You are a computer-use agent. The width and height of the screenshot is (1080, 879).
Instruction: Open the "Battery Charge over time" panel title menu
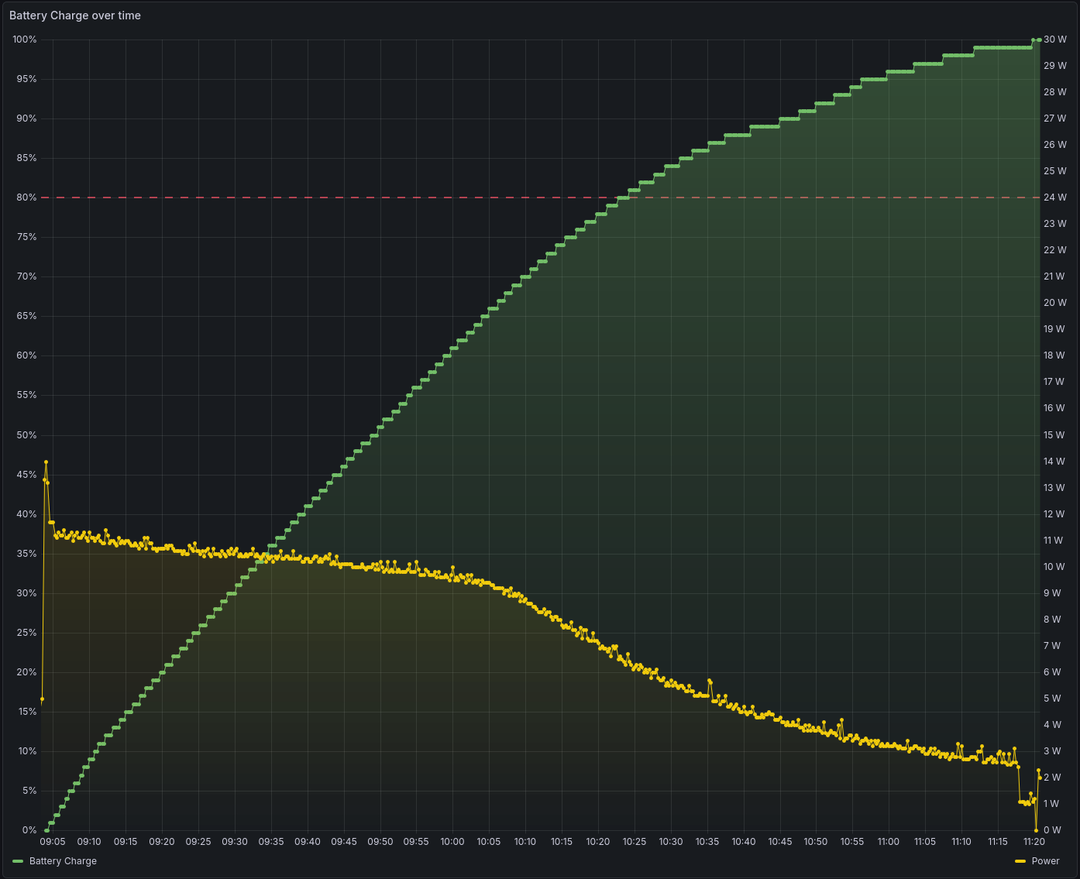click(75, 16)
